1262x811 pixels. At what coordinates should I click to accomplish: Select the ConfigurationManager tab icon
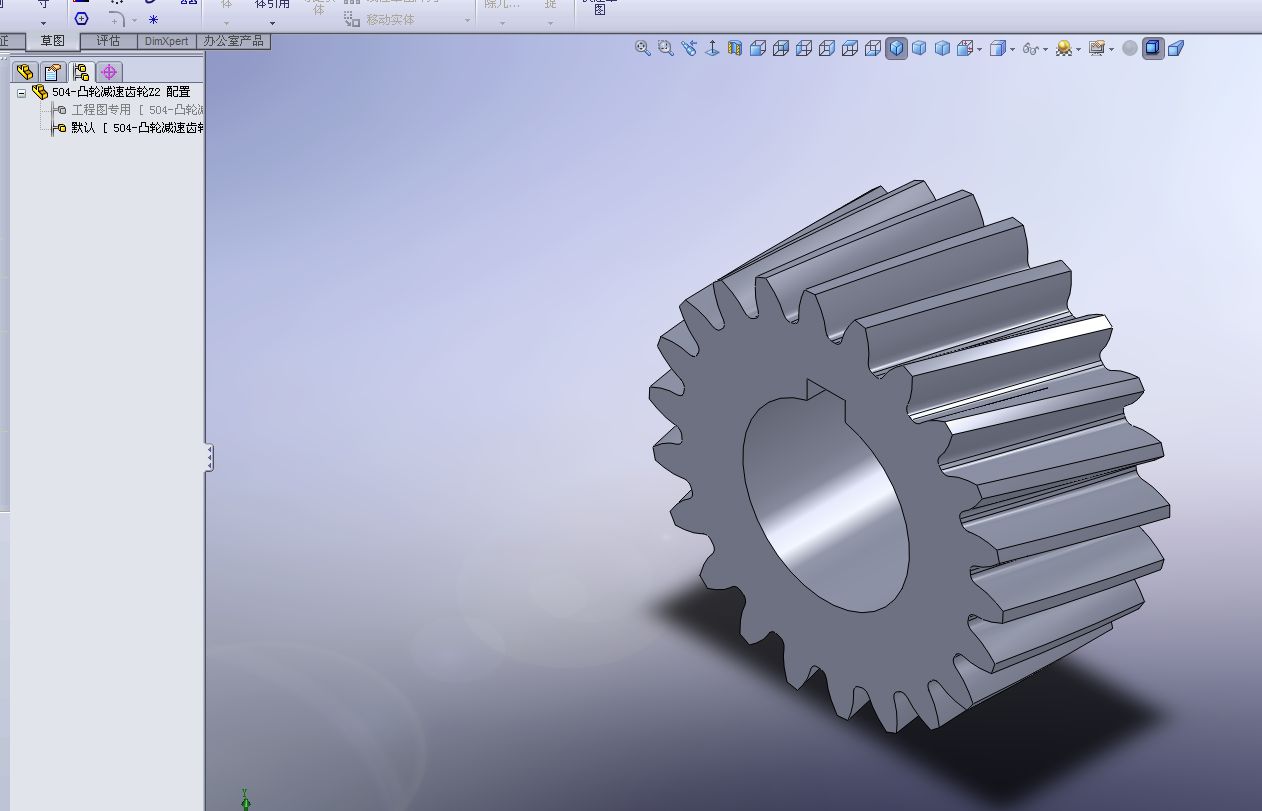click(x=81, y=72)
